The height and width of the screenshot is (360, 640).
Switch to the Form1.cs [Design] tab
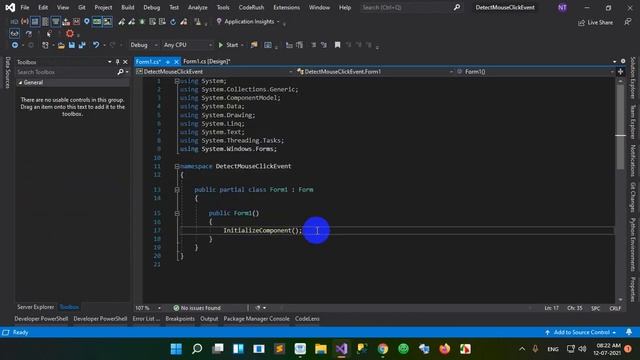pyautogui.click(x=207, y=61)
